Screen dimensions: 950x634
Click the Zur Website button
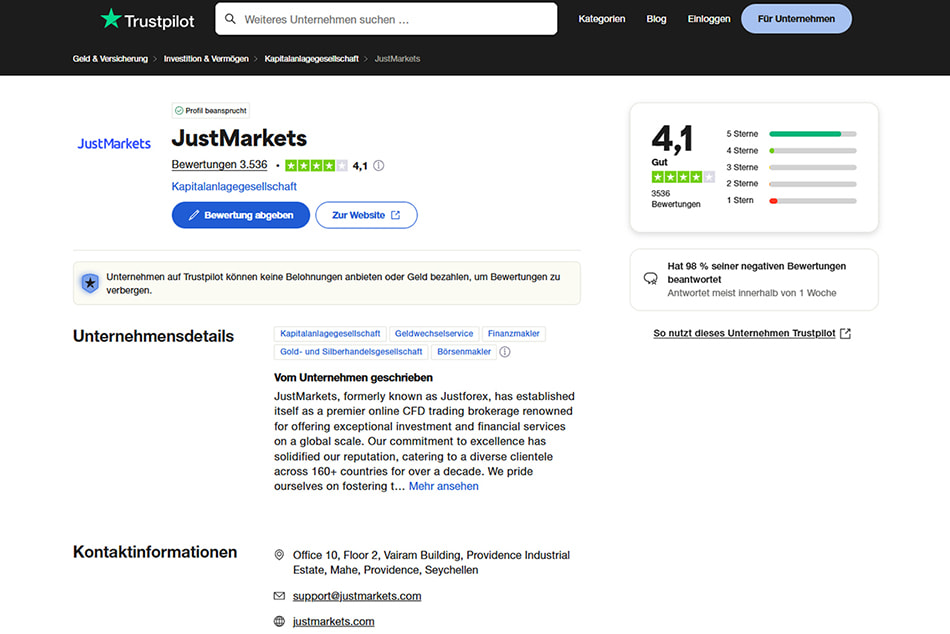point(366,215)
